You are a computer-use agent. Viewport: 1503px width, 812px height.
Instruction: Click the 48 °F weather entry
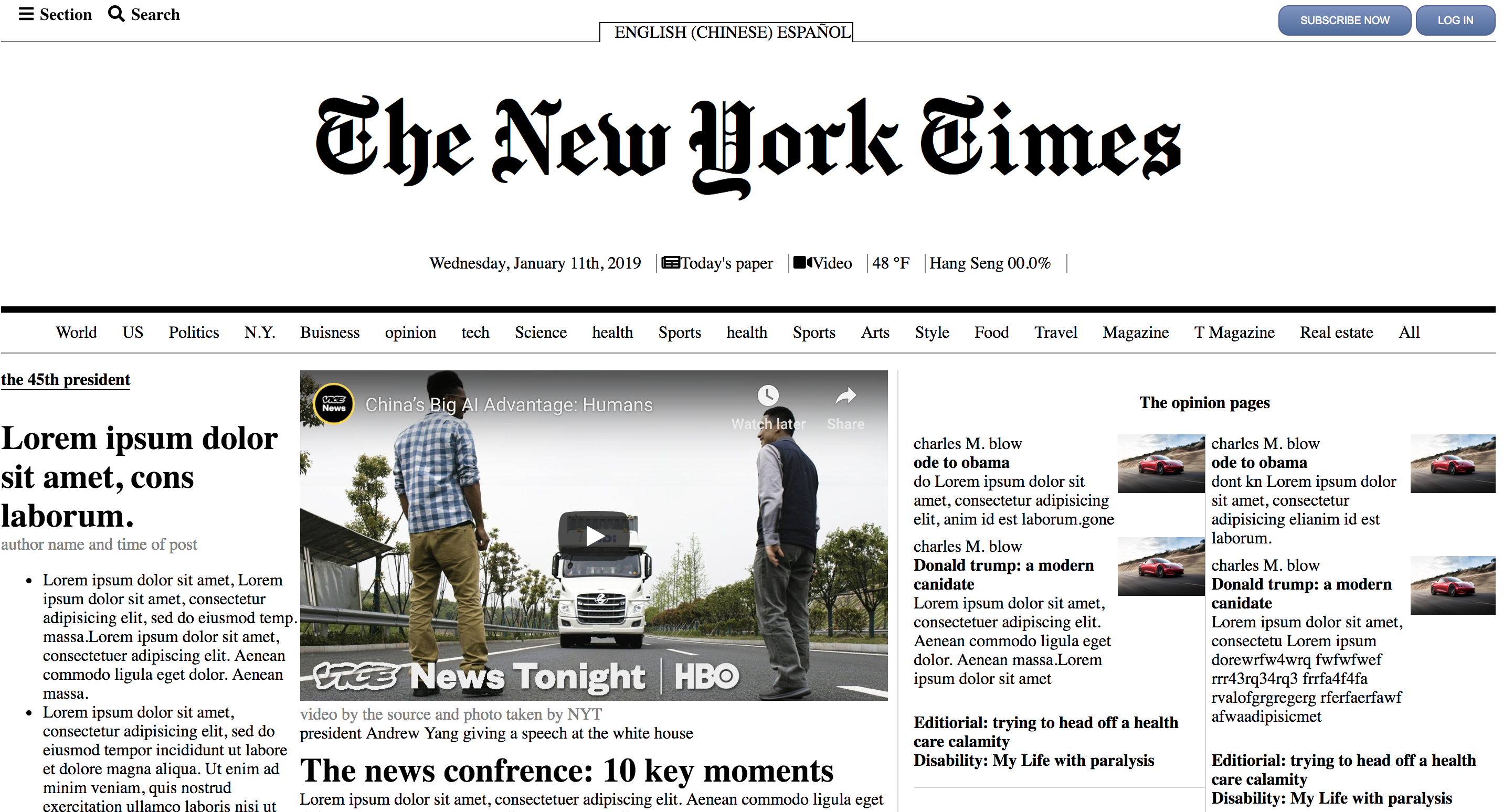coord(891,263)
